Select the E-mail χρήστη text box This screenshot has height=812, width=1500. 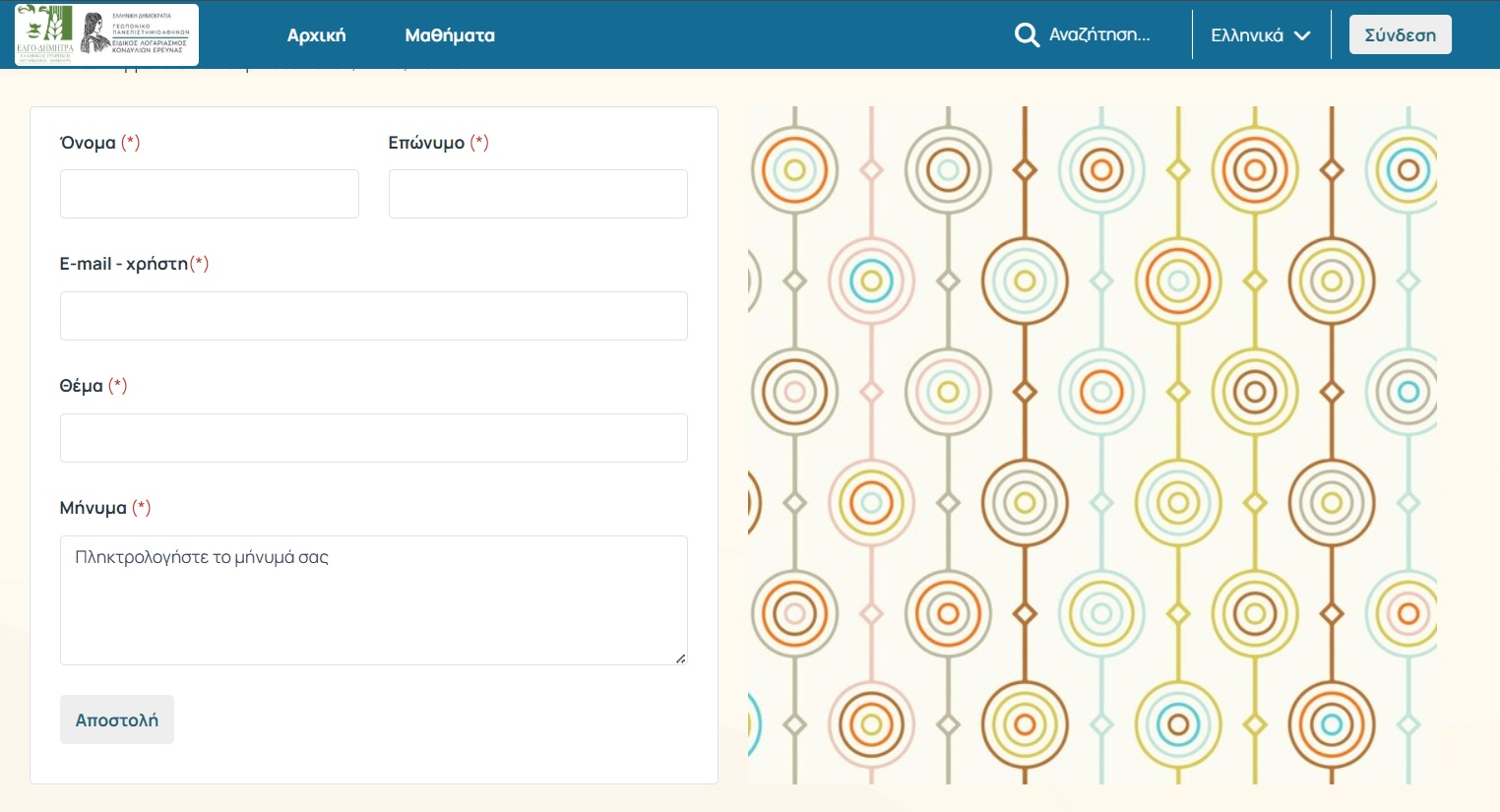[373, 316]
